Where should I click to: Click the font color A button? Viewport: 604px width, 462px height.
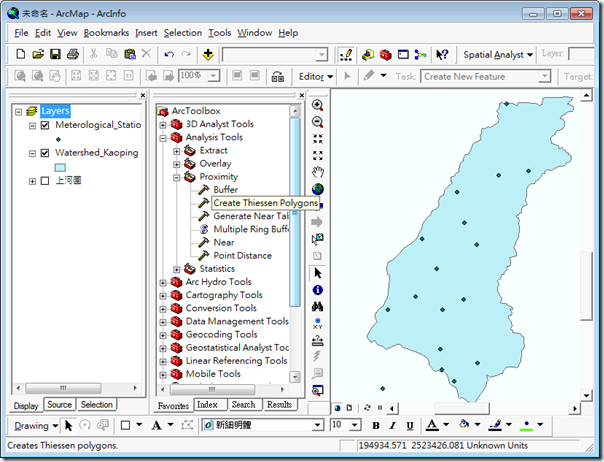coord(432,425)
